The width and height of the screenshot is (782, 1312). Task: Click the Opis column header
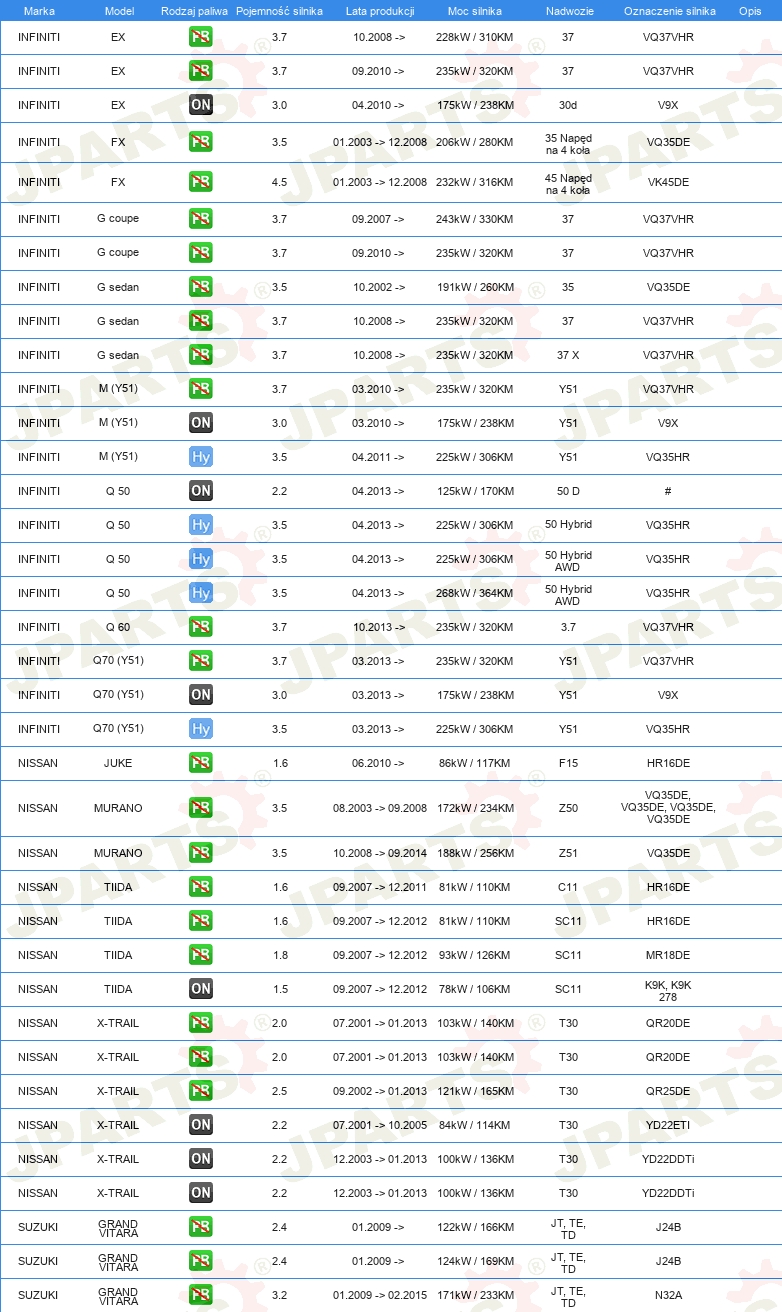[749, 10]
